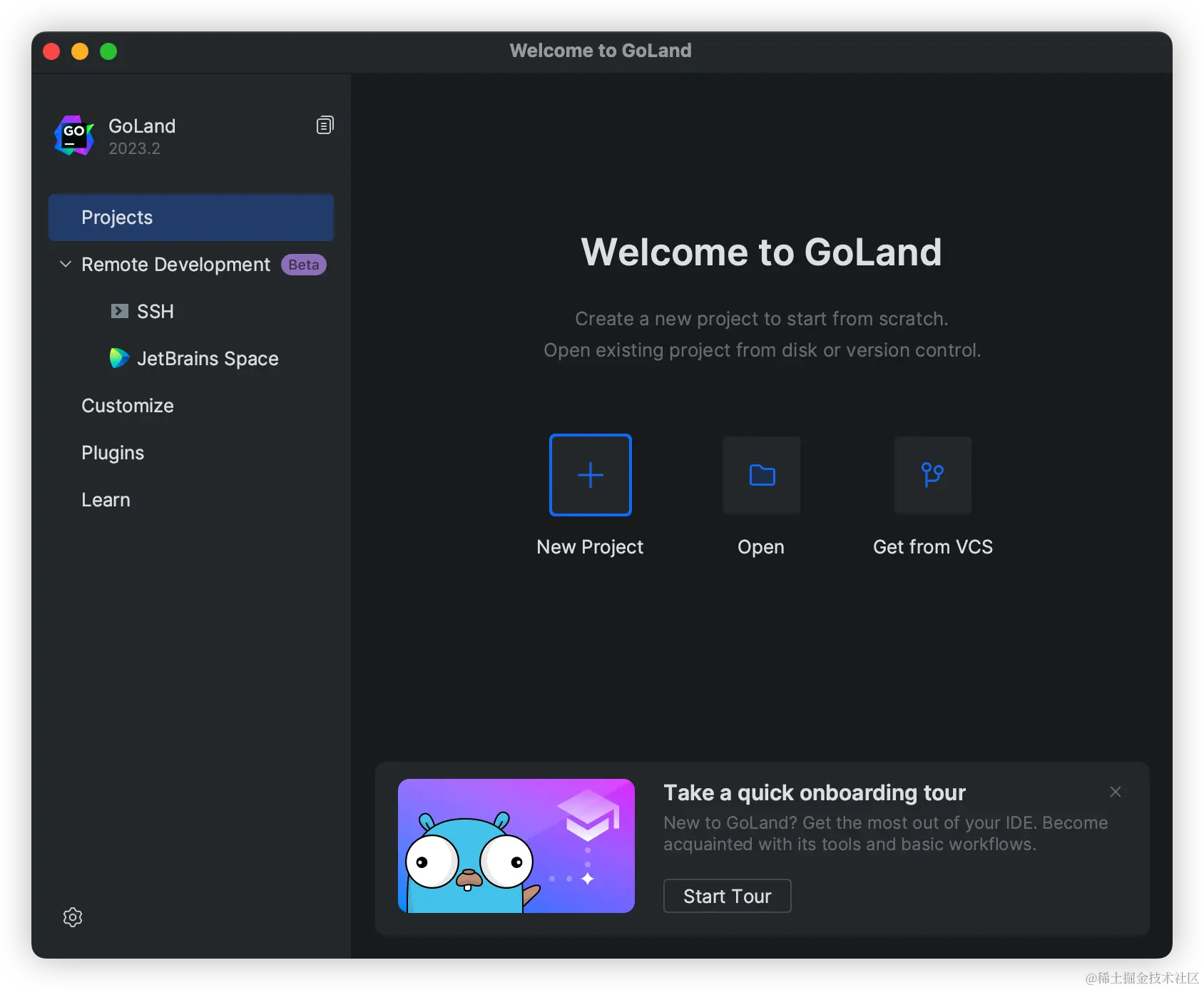Image resolution: width=1204 pixels, height=990 pixels.
Task: Click the SSH terminal icon
Action: (x=120, y=311)
